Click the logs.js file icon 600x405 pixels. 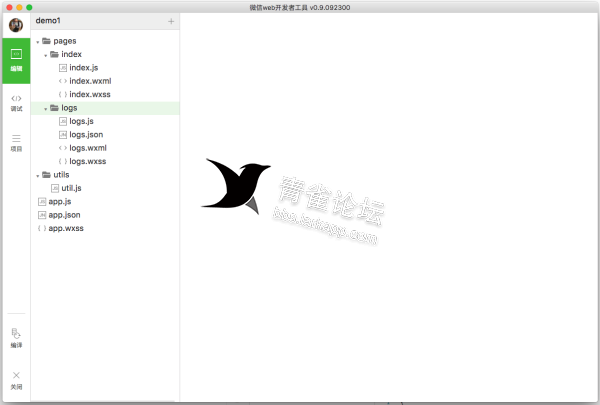click(x=63, y=121)
